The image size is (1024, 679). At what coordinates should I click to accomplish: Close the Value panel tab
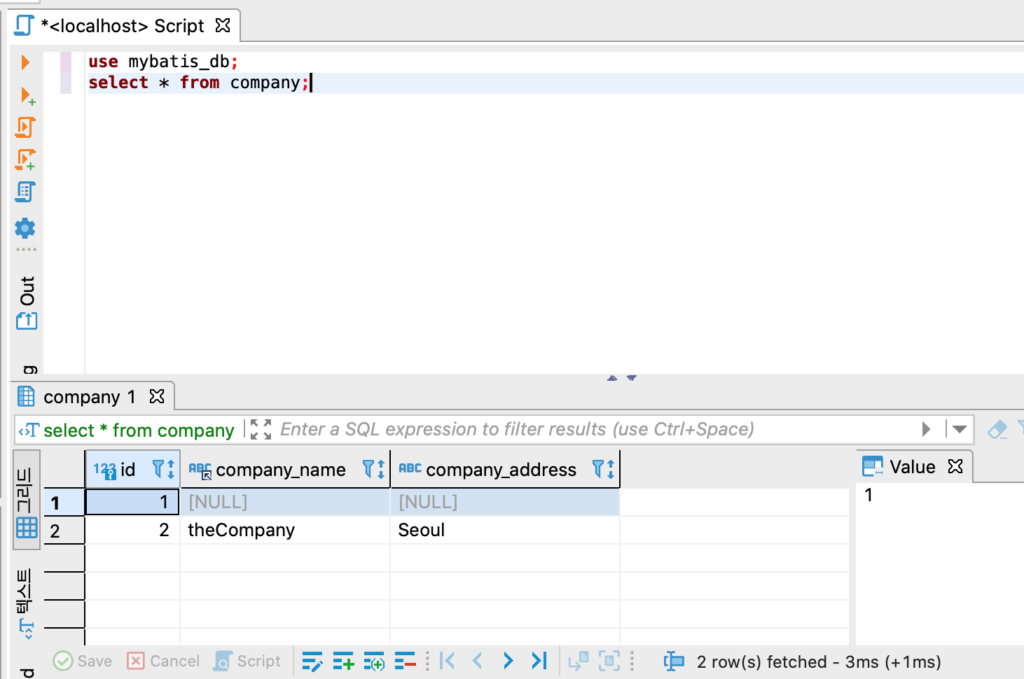coord(954,467)
